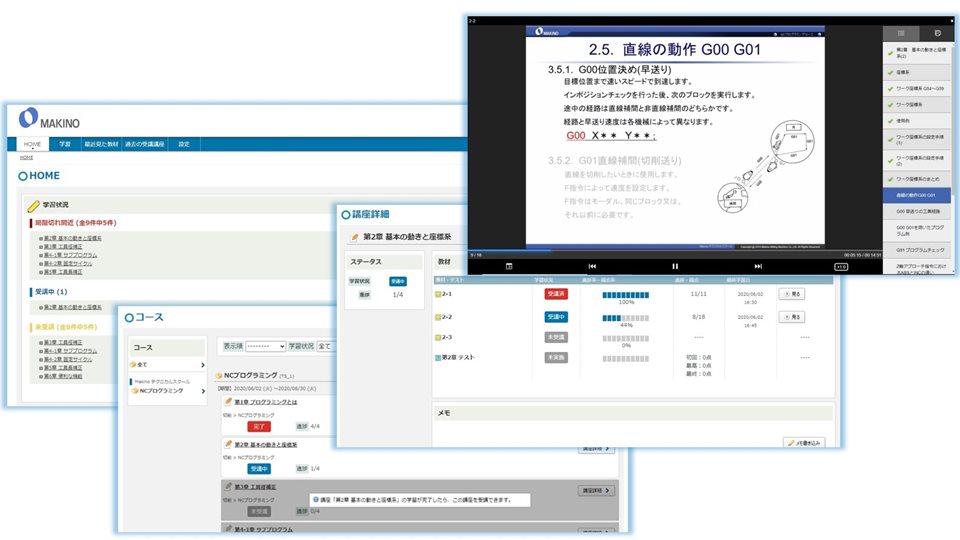The width and height of the screenshot is (960, 540).
Task: Click the pencil icon beside 第1章 プログラミングとは
Action: (x=227, y=402)
